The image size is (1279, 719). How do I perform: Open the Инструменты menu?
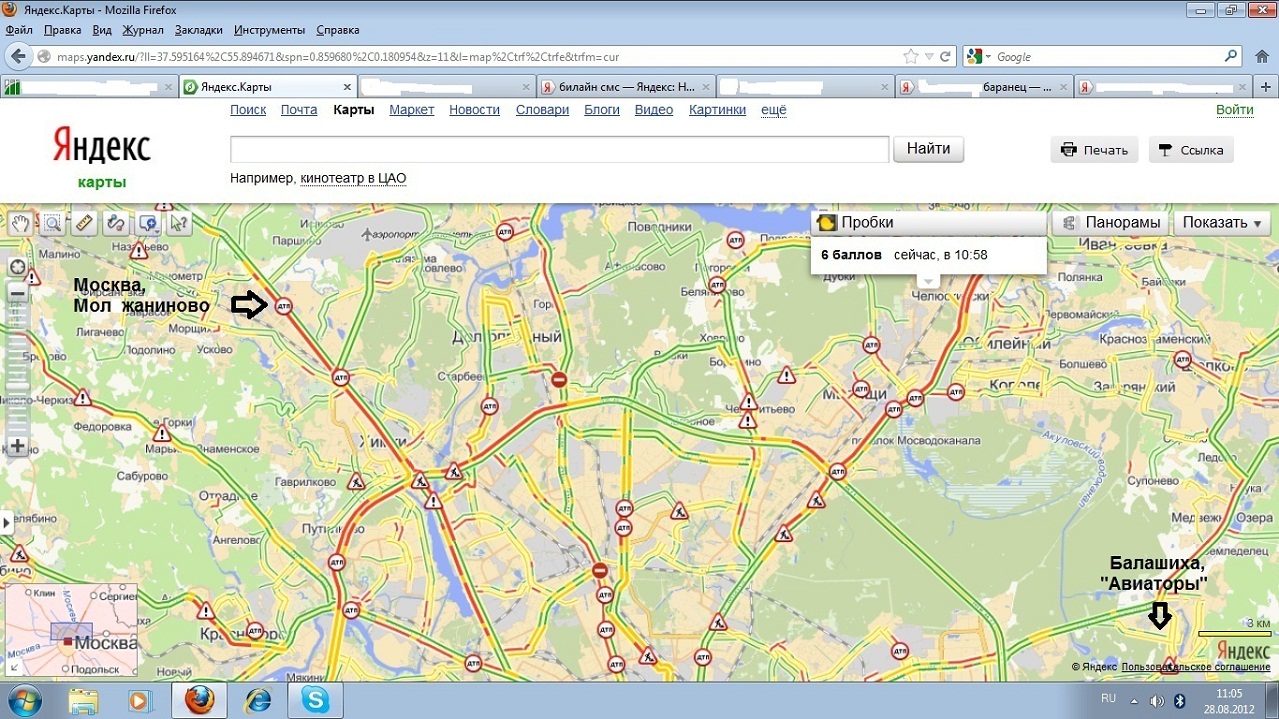pyautogui.click(x=270, y=30)
